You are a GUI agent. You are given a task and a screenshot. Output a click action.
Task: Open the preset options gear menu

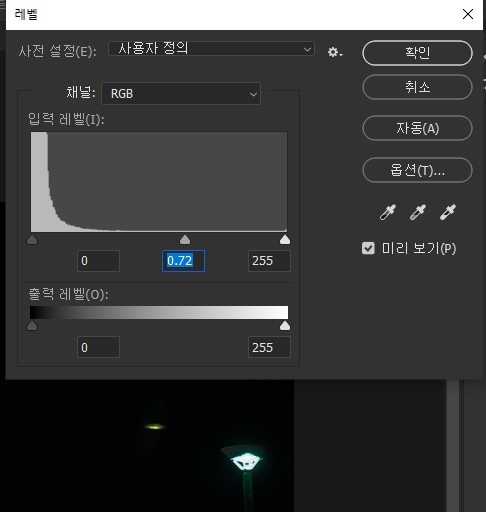tap(335, 52)
